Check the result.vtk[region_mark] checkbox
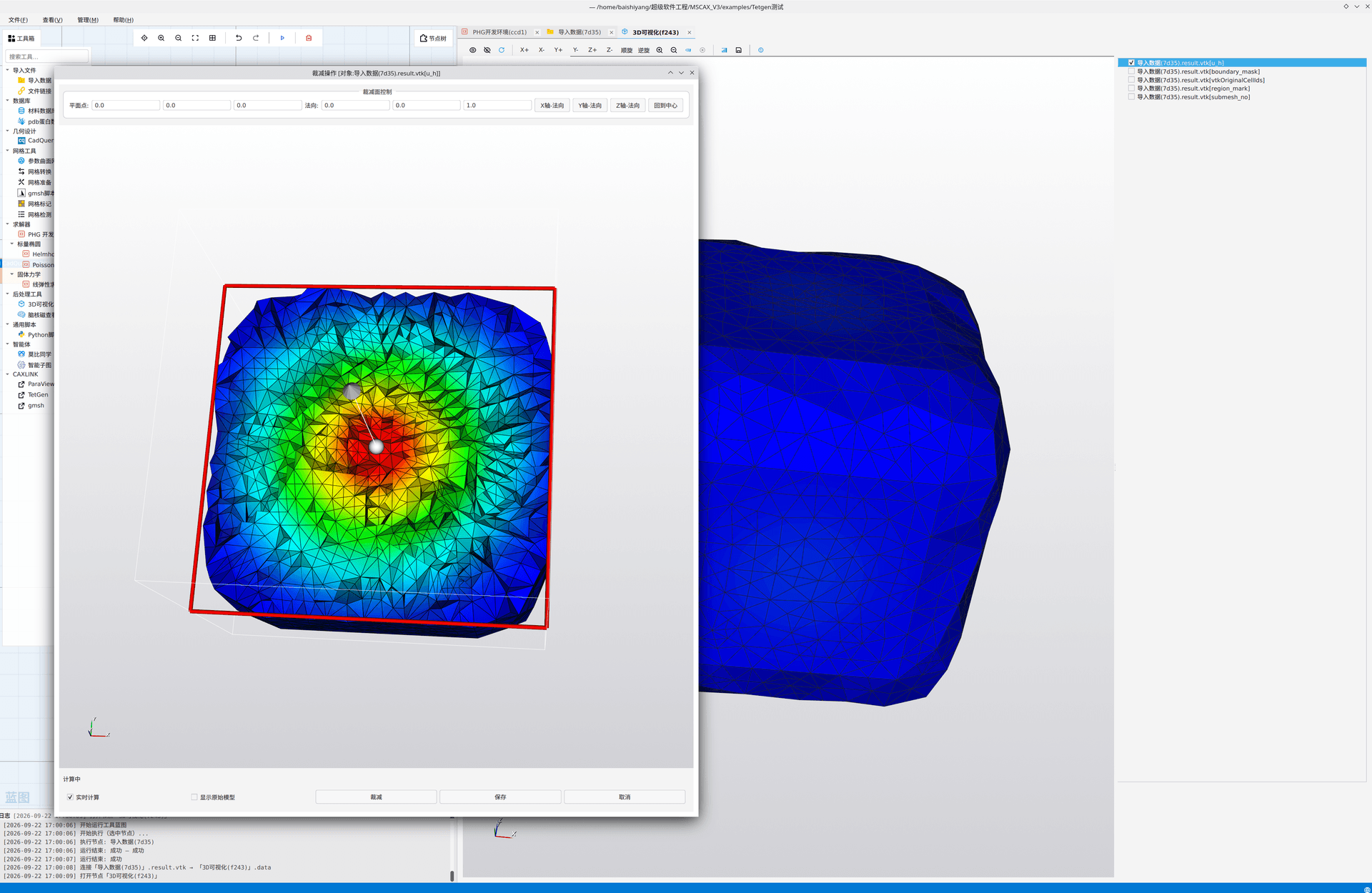 [x=1131, y=89]
